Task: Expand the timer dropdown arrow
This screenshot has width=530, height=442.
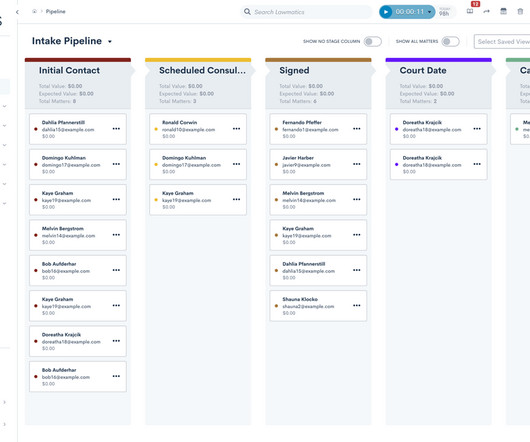Action: 429,12
